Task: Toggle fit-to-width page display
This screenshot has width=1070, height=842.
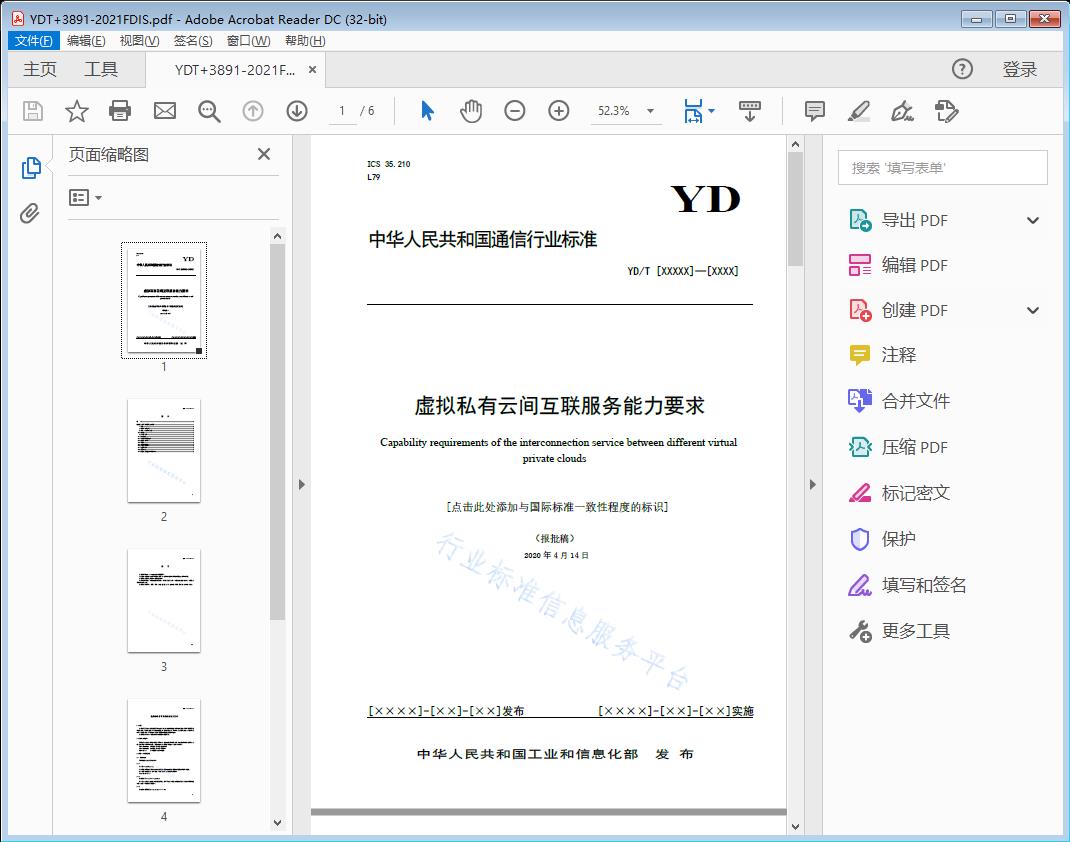Action: [693, 111]
